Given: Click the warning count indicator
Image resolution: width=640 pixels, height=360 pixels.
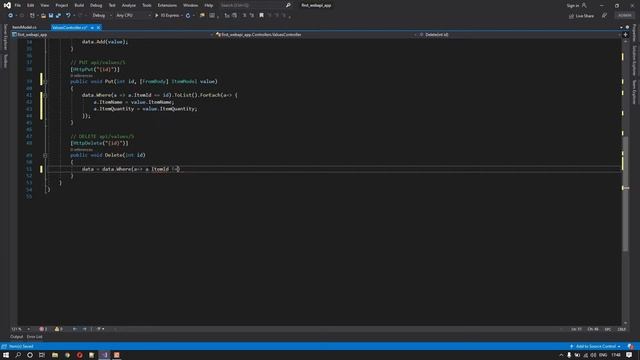Looking at the screenshot, I should (59, 329).
